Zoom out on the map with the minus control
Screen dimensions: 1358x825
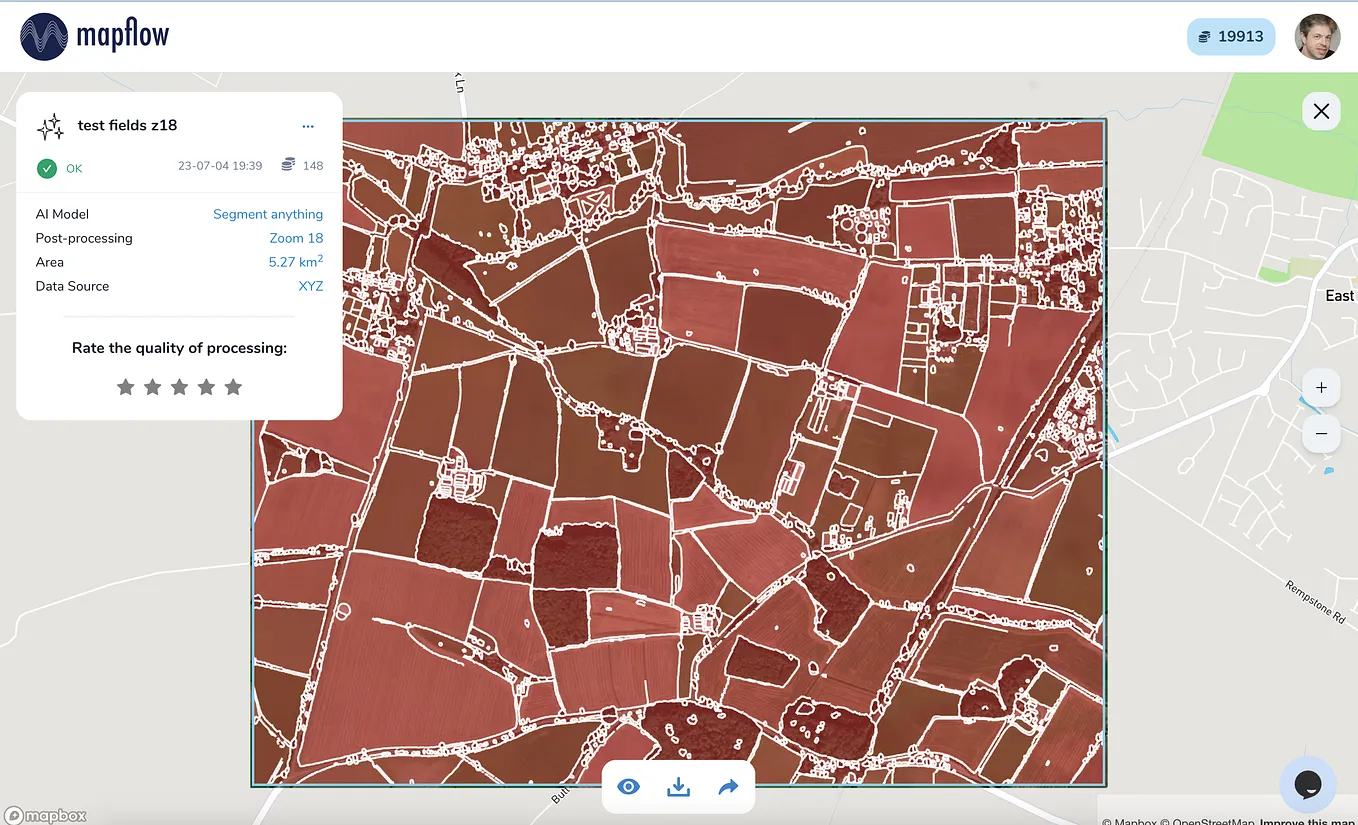tap(1321, 434)
